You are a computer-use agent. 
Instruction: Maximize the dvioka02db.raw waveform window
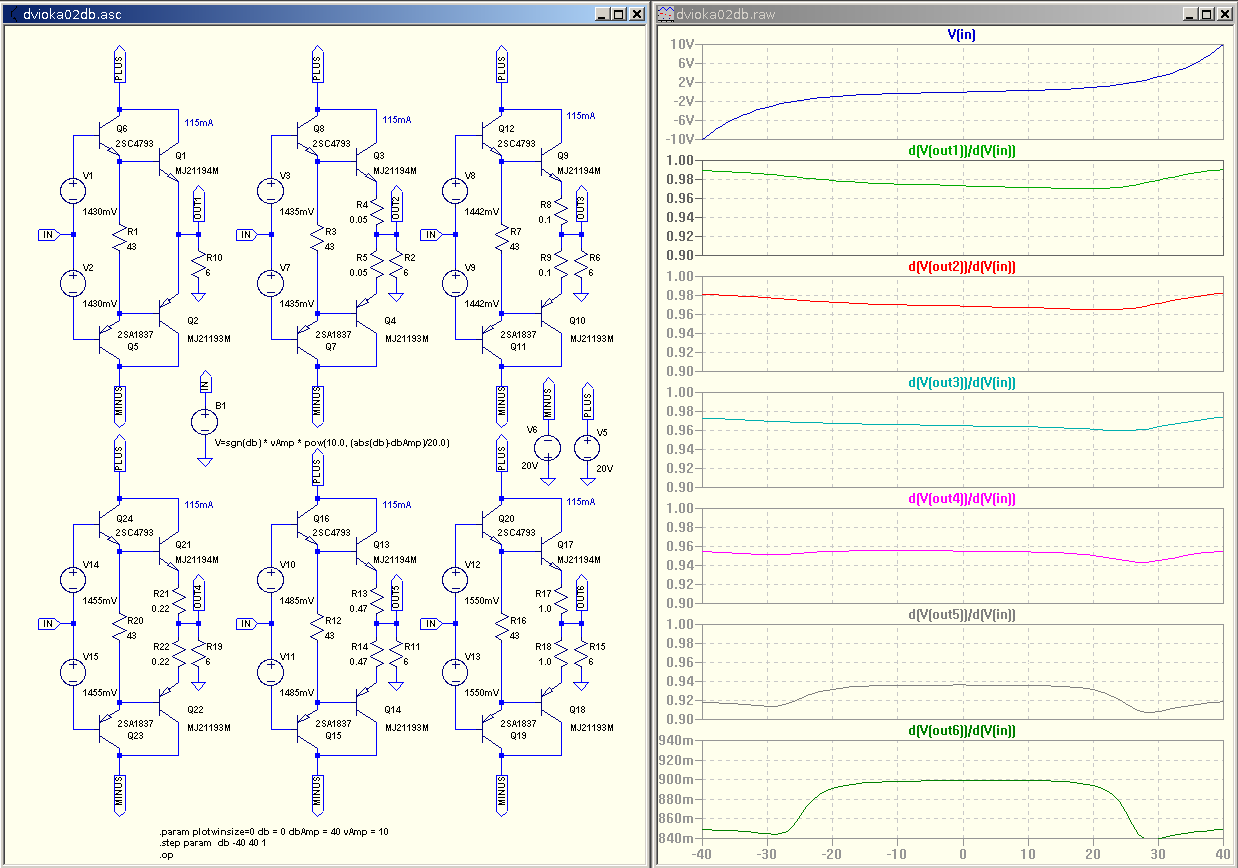click(1206, 14)
